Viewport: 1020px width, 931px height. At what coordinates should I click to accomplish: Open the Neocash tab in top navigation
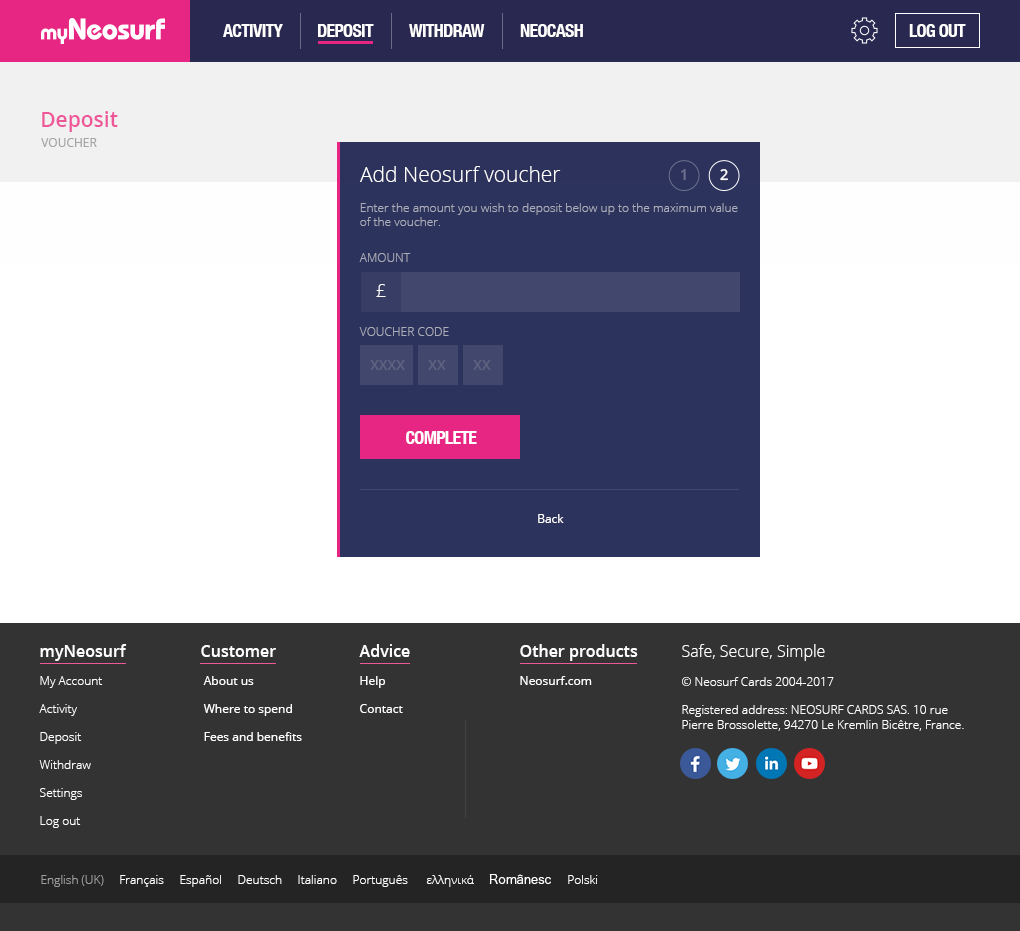[551, 31]
